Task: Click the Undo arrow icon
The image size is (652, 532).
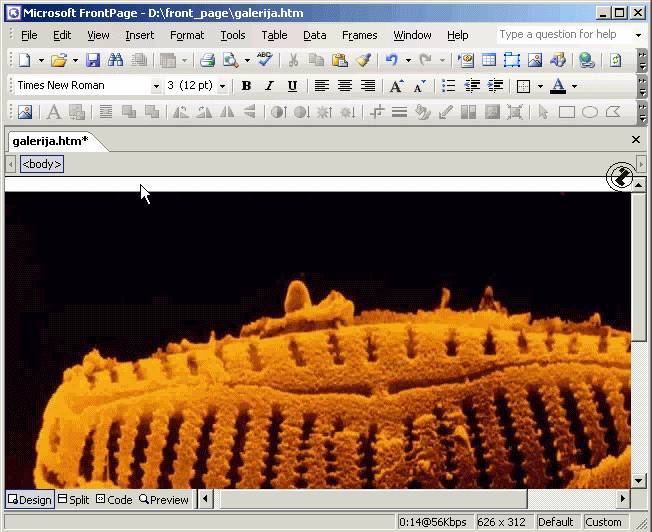Action: (391, 61)
